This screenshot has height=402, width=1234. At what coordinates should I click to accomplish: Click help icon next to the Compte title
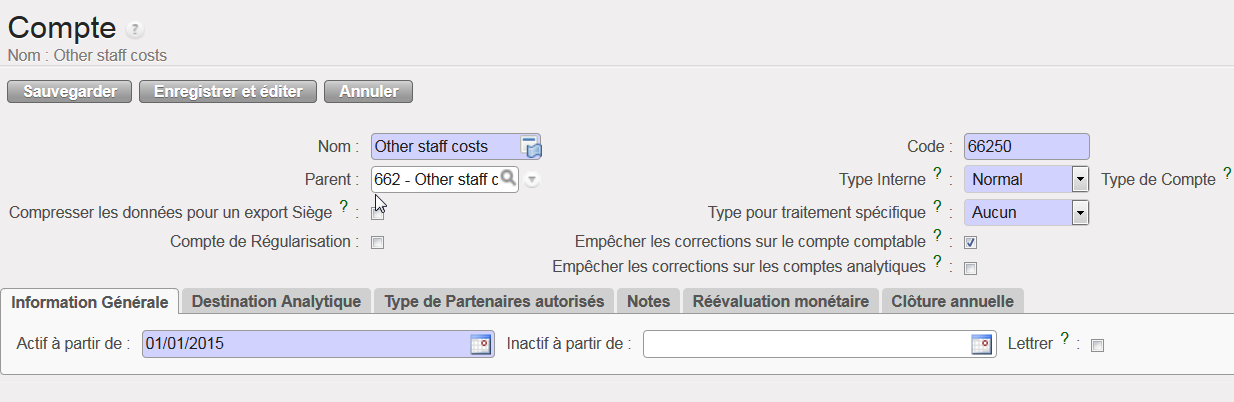coord(136,30)
